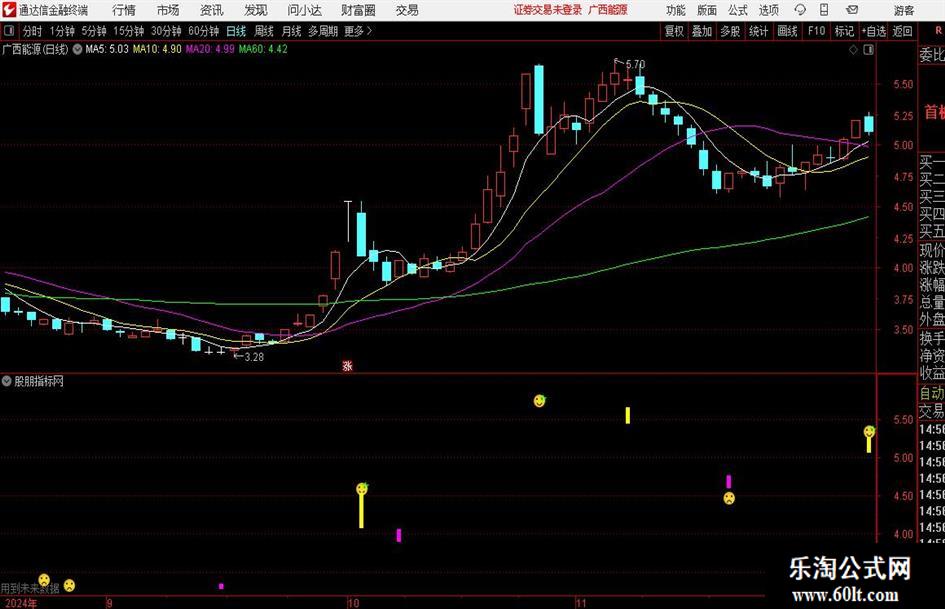Open the envelope messages icon
Viewport: 945px width, 609px height.
coord(852,10)
